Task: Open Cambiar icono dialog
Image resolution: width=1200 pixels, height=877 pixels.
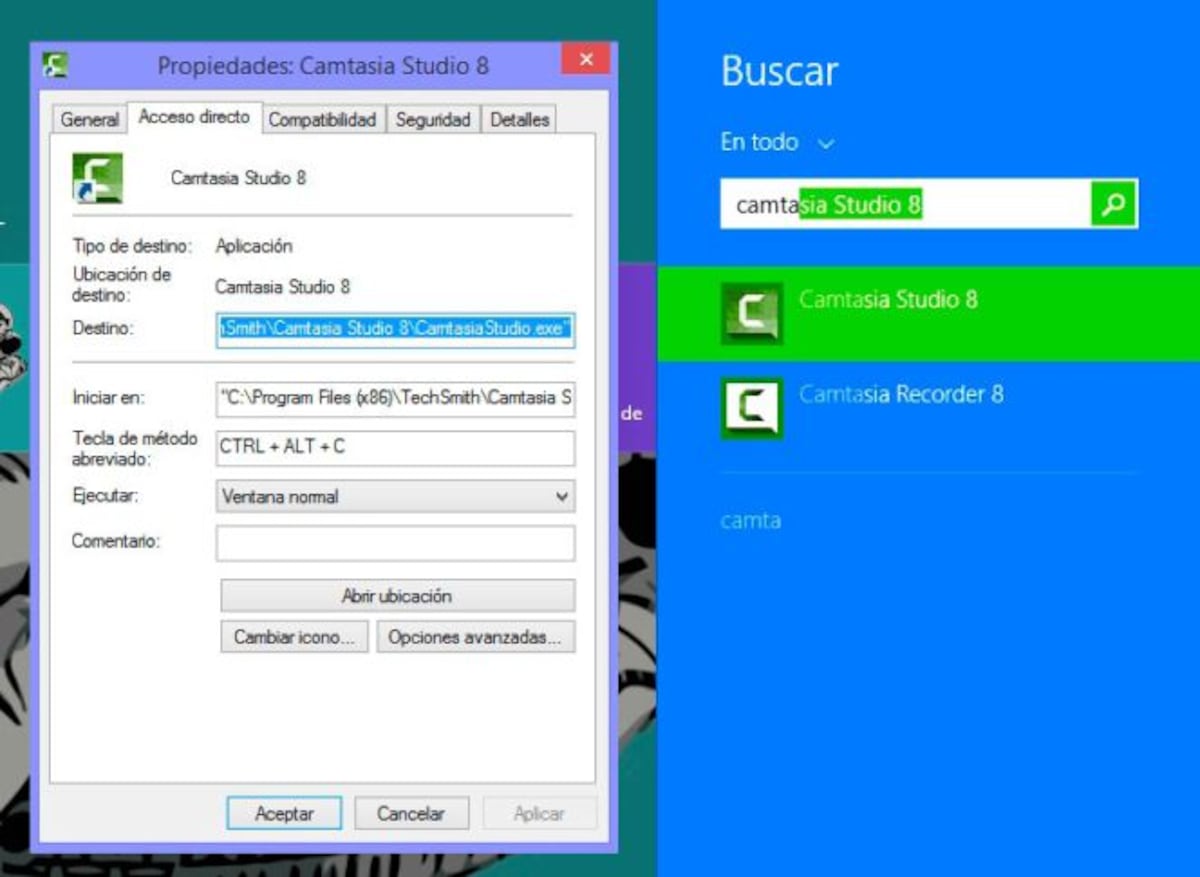Action: pyautogui.click(x=294, y=637)
